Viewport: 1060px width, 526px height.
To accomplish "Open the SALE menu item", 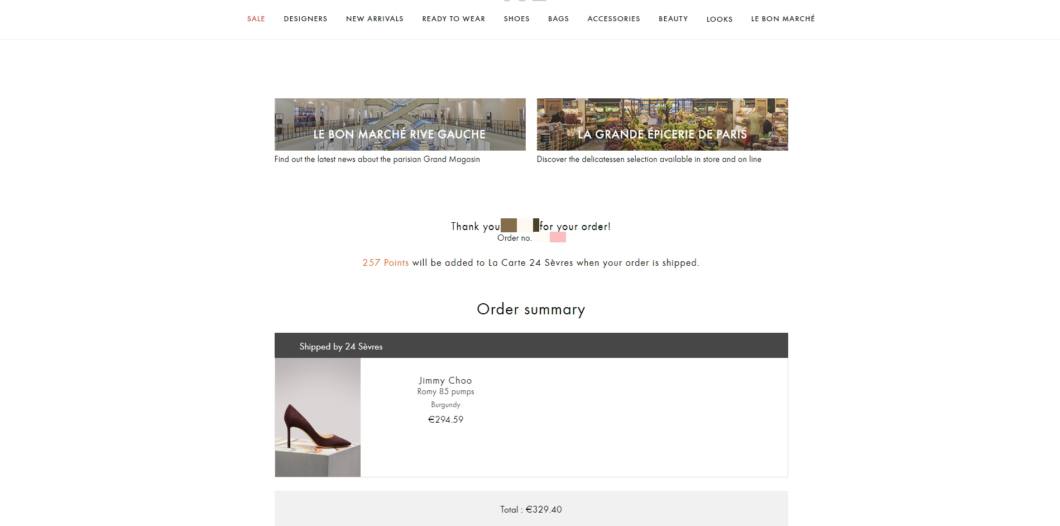I will (256, 19).
